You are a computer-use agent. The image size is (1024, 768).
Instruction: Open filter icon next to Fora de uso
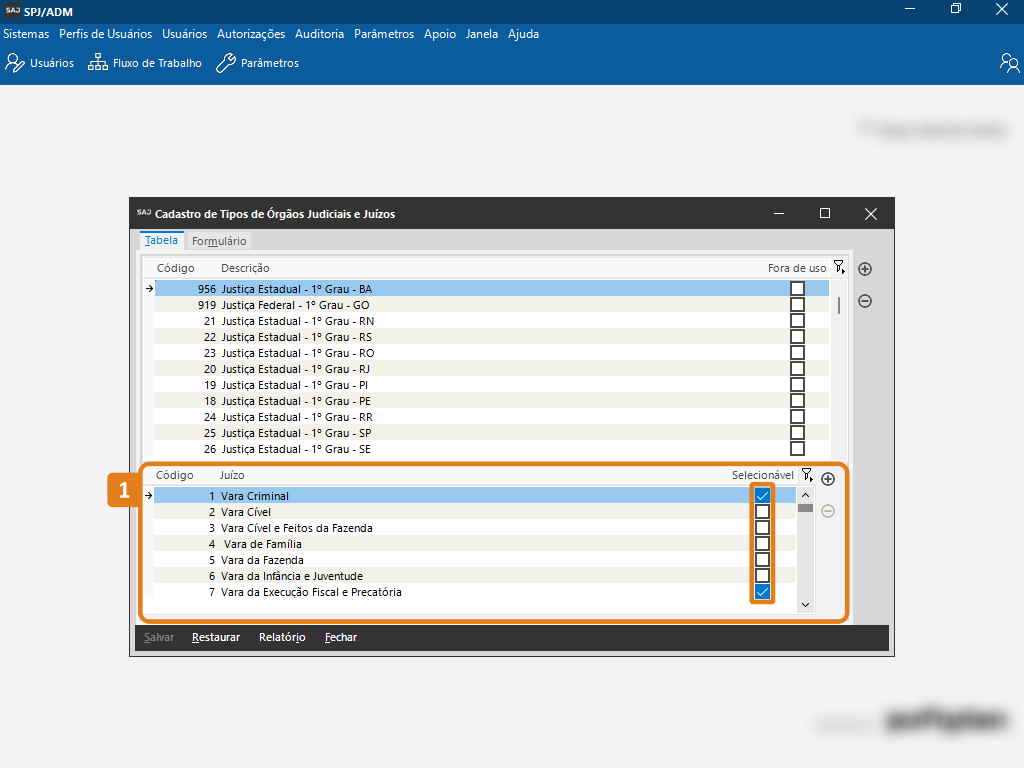838,268
